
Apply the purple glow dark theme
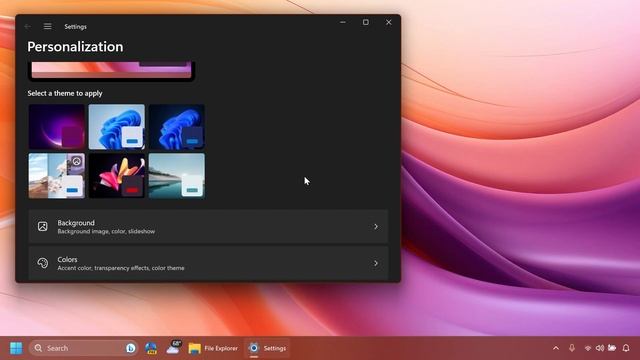57,127
